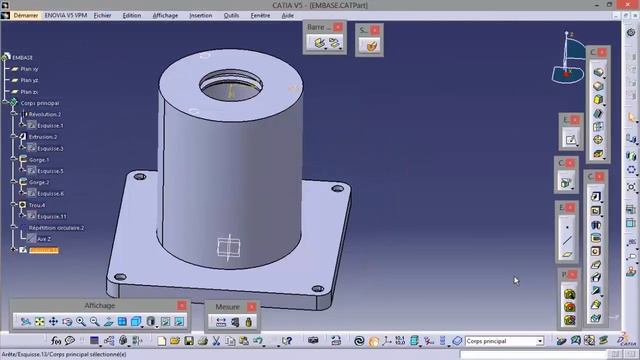Click the Apply Material sphere icon
The height and width of the screenshot is (360, 640).
(x=373, y=341)
